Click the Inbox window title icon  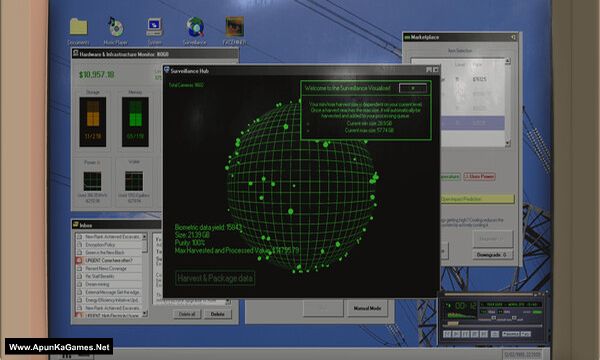tap(76, 225)
